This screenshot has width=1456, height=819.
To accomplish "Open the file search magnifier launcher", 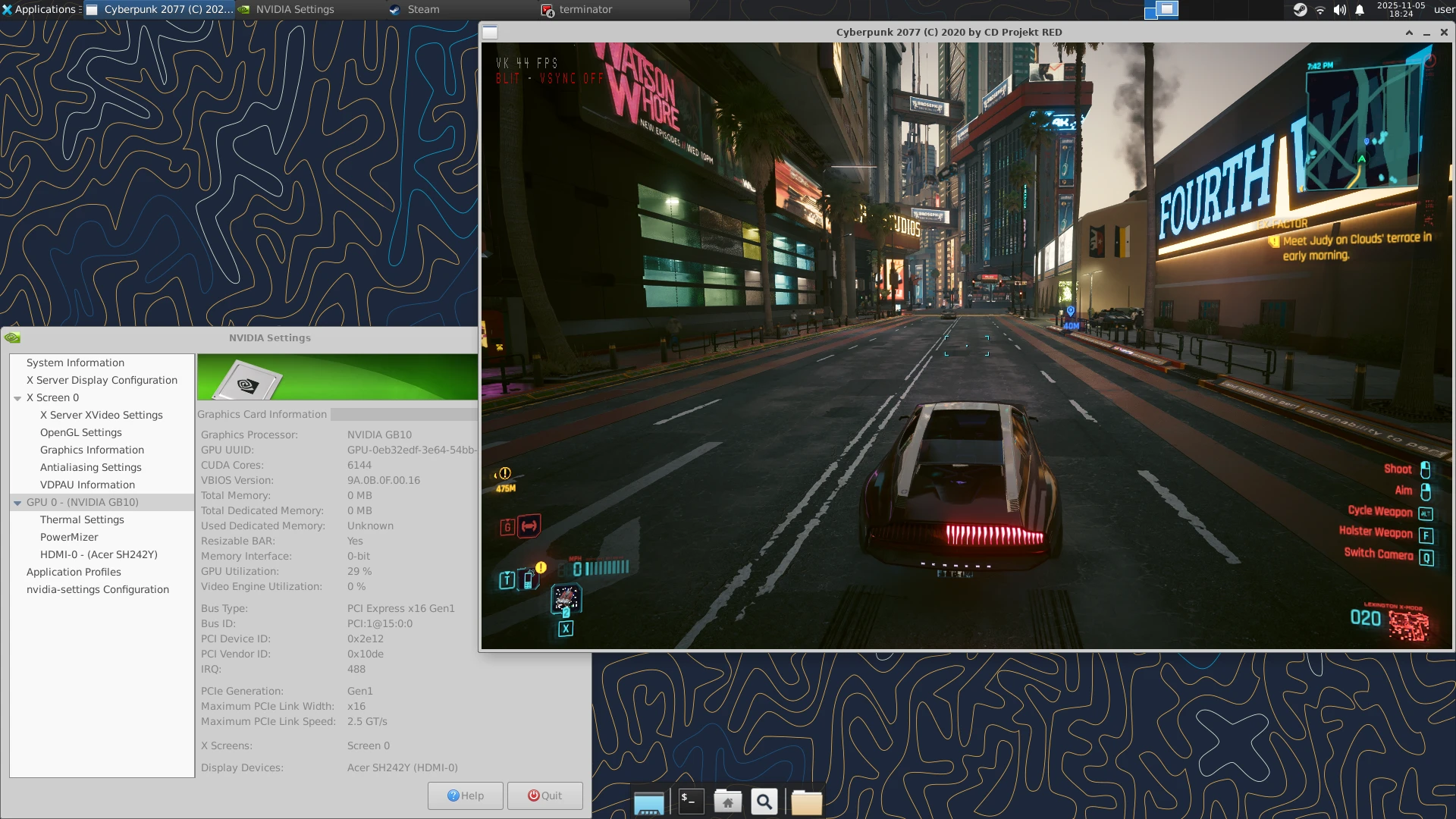I will coord(764,801).
